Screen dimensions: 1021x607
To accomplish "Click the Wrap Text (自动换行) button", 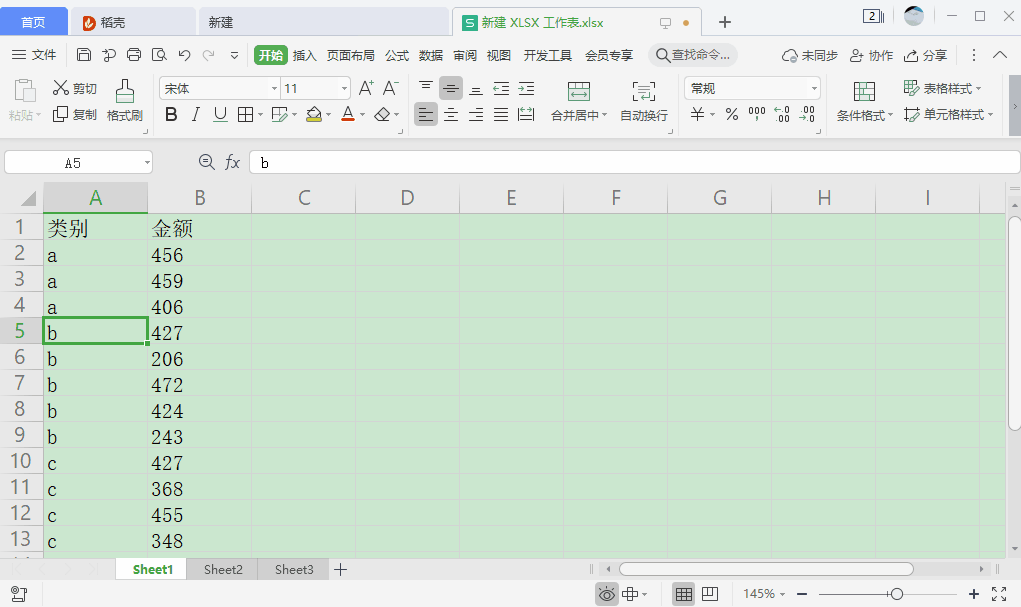I will [x=643, y=115].
